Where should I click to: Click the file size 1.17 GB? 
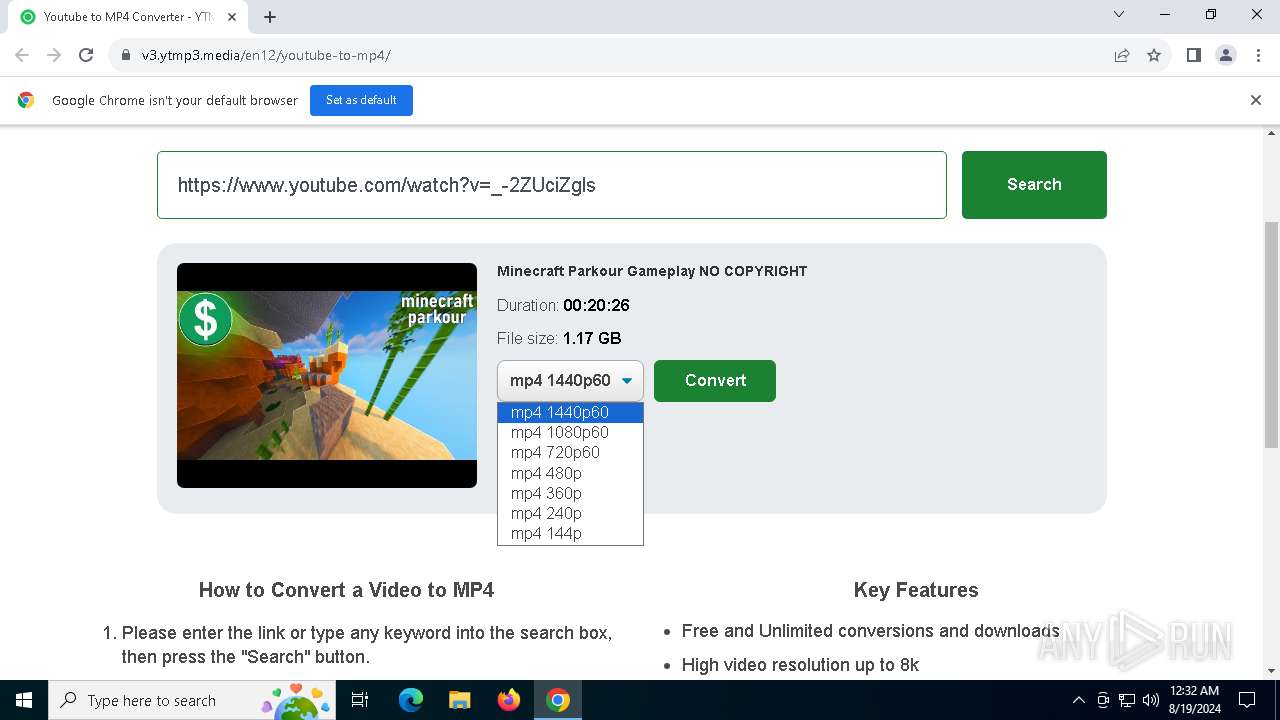point(592,338)
